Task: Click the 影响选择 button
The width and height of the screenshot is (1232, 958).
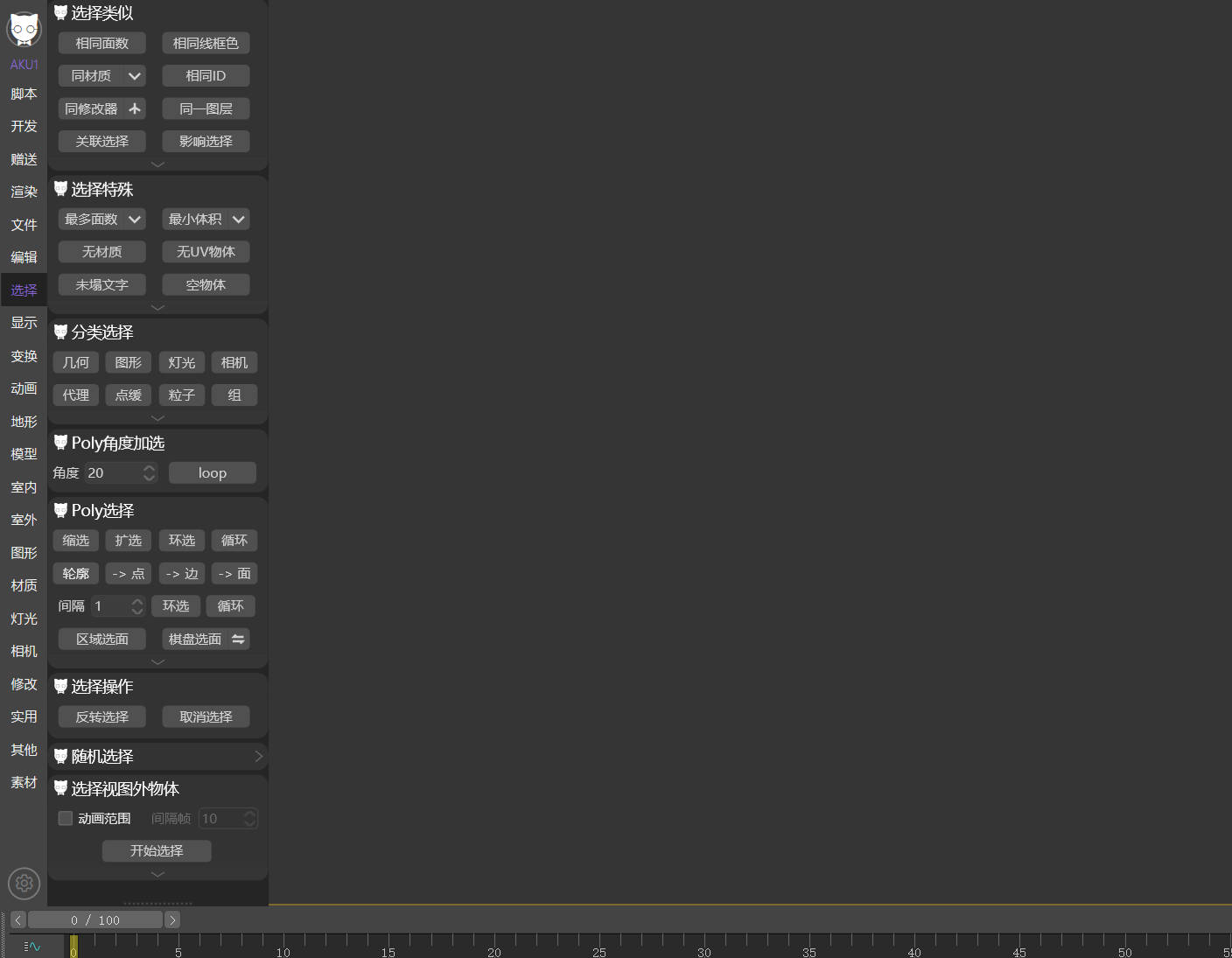Action: (206, 141)
